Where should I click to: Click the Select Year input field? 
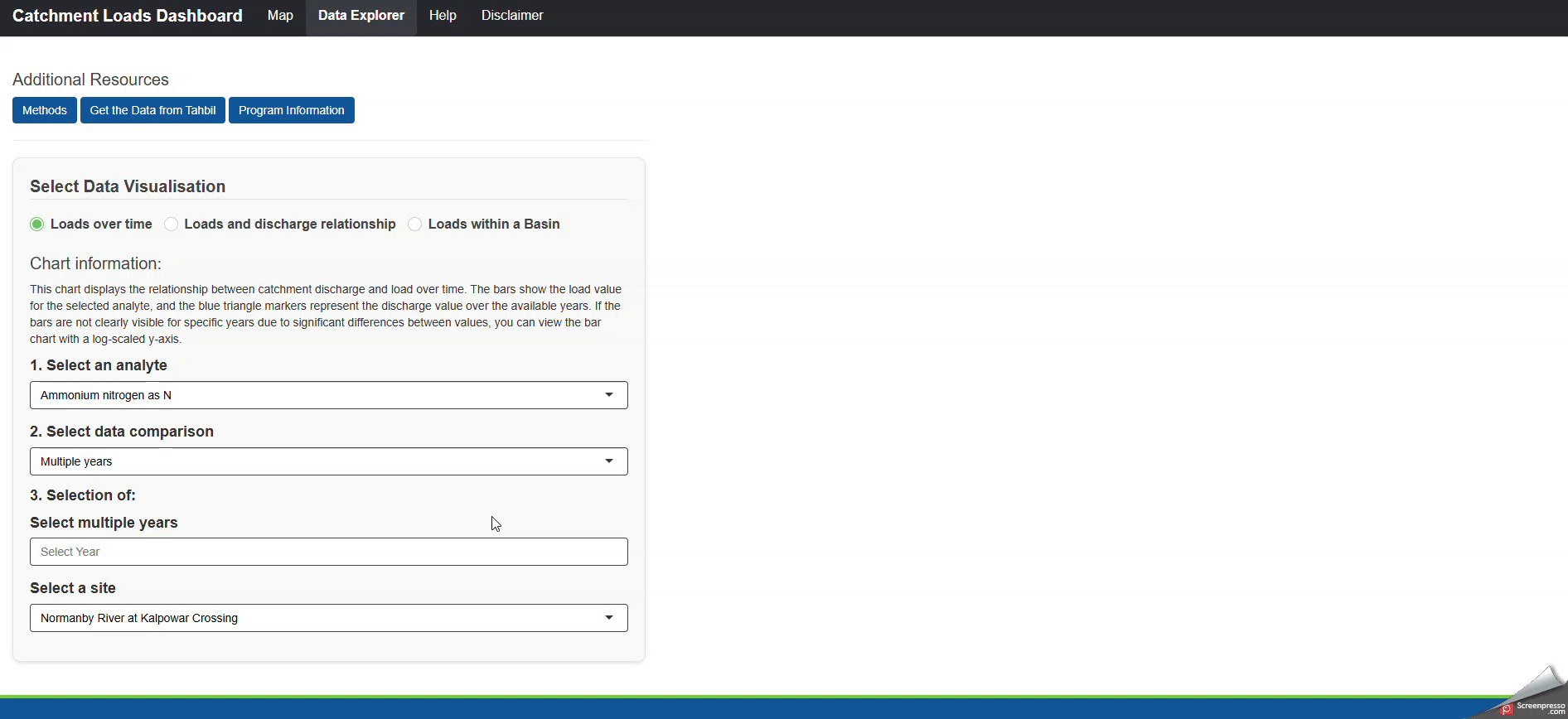[x=329, y=552]
